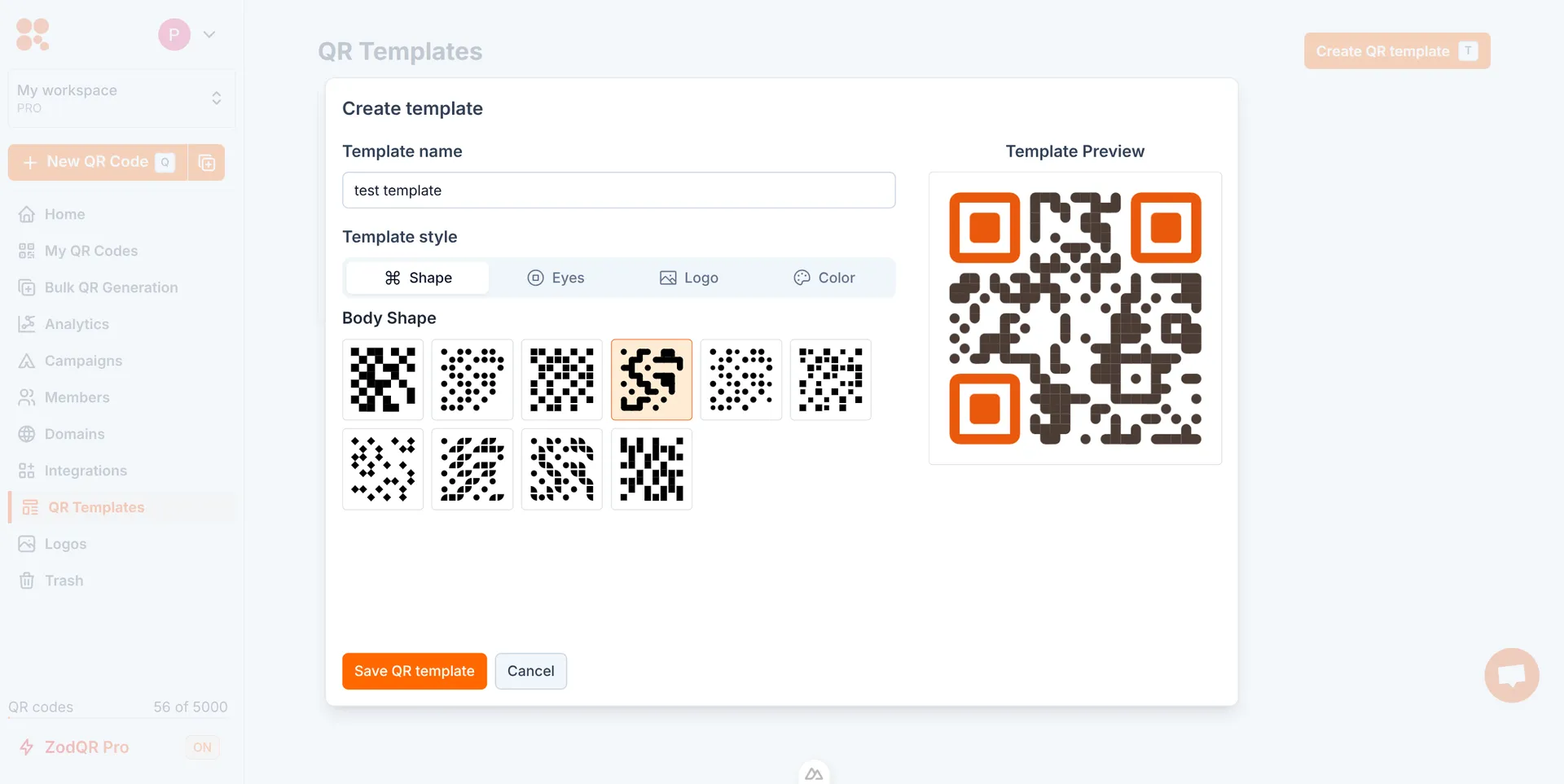
Task: Click the Home sidebar icon
Action: pos(27,214)
